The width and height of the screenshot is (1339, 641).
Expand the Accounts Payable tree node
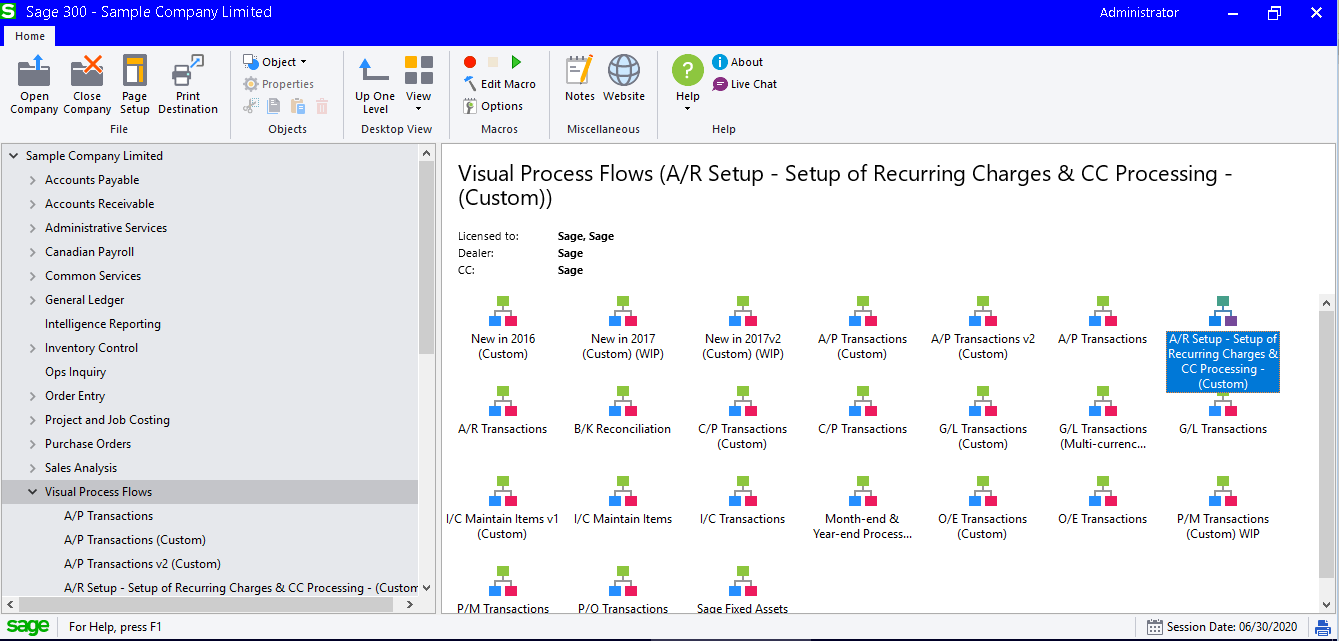point(33,180)
